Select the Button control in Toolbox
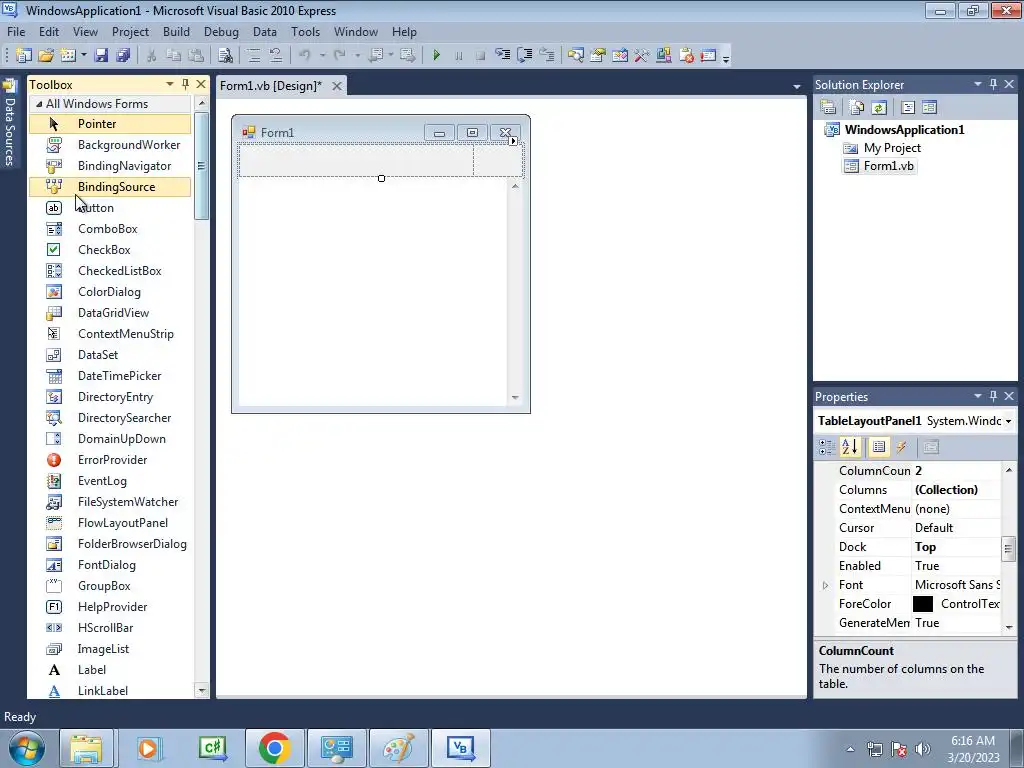 (x=110, y=208)
